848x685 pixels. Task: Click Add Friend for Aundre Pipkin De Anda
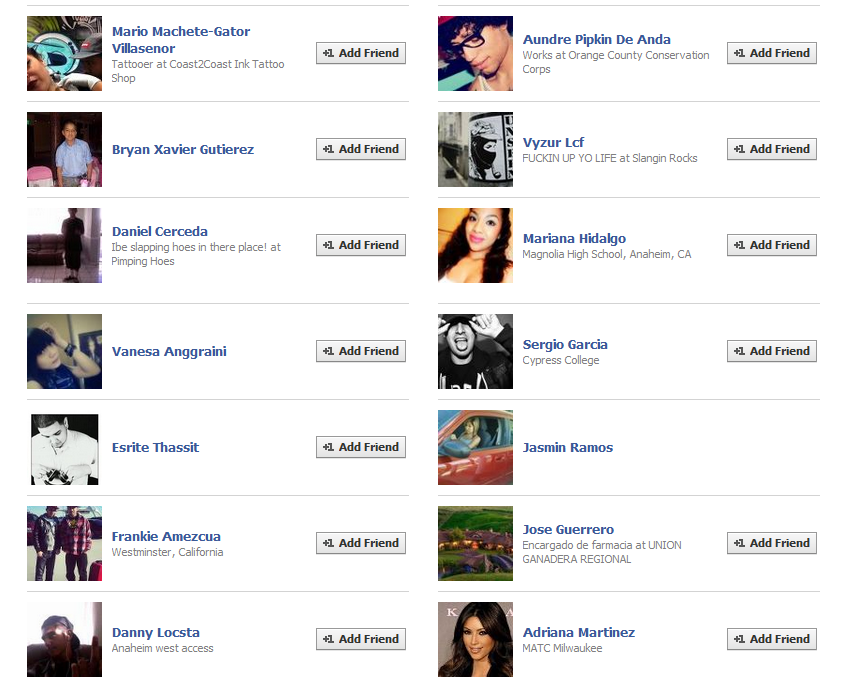click(x=772, y=53)
